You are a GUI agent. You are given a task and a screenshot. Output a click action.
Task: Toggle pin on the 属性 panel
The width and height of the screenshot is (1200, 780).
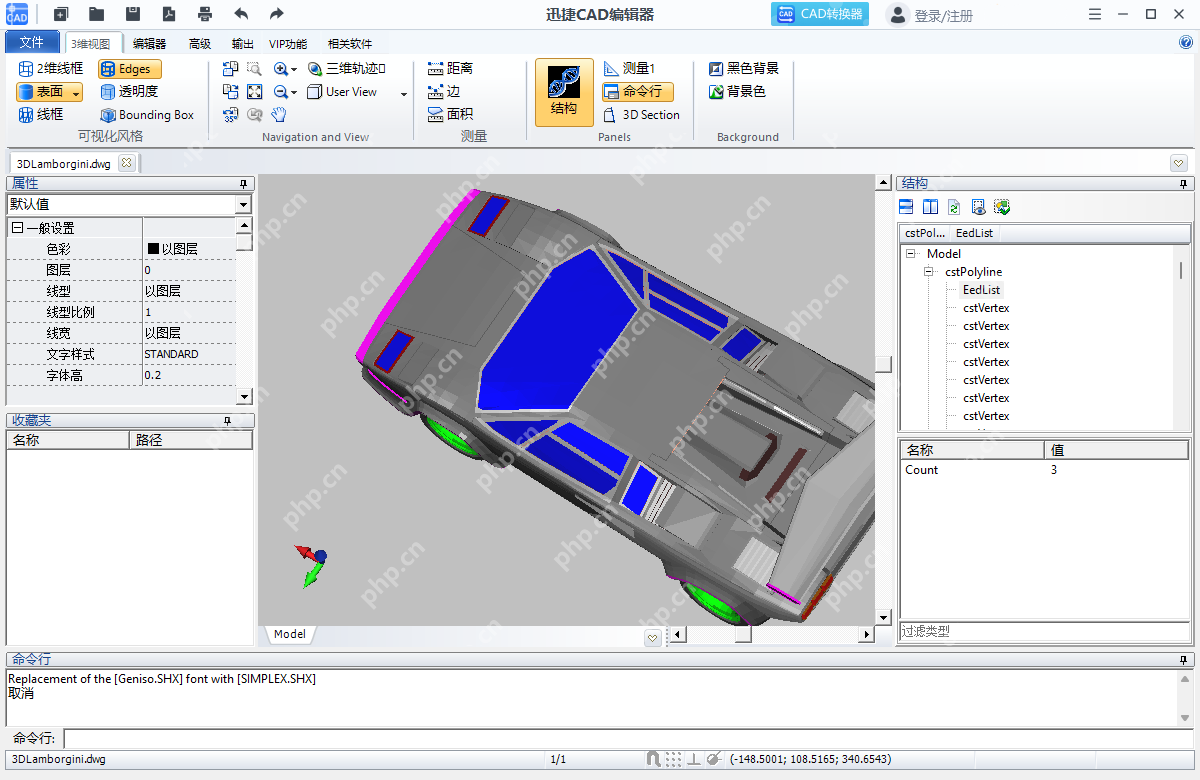point(243,184)
